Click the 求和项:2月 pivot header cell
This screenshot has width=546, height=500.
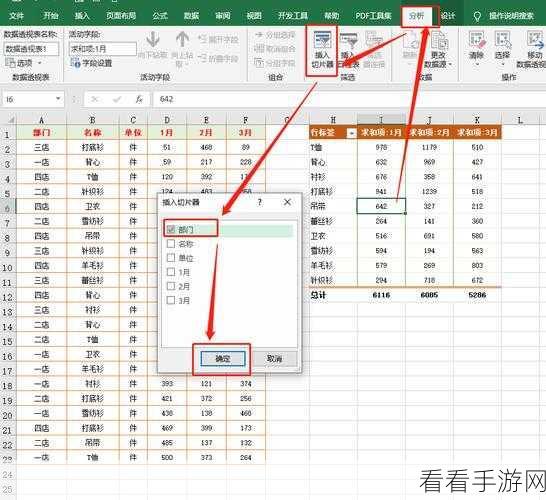tap(429, 133)
